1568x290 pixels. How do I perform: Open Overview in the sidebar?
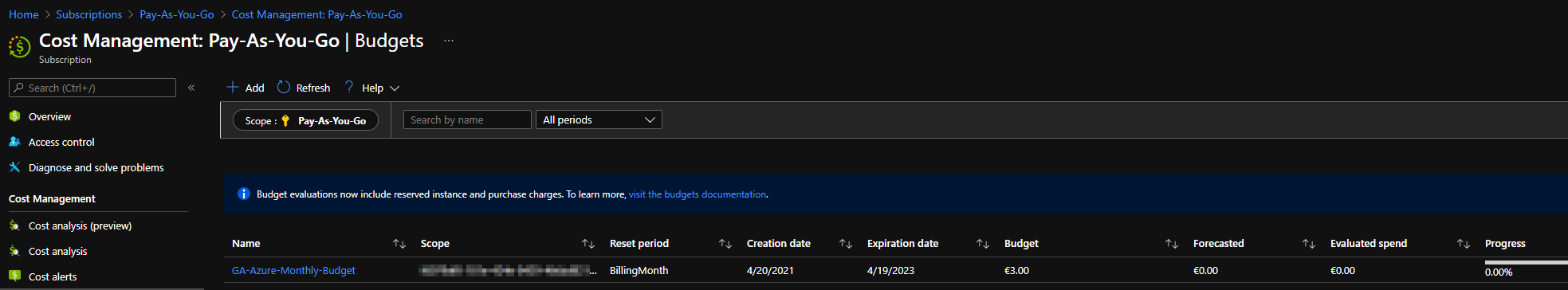49,116
